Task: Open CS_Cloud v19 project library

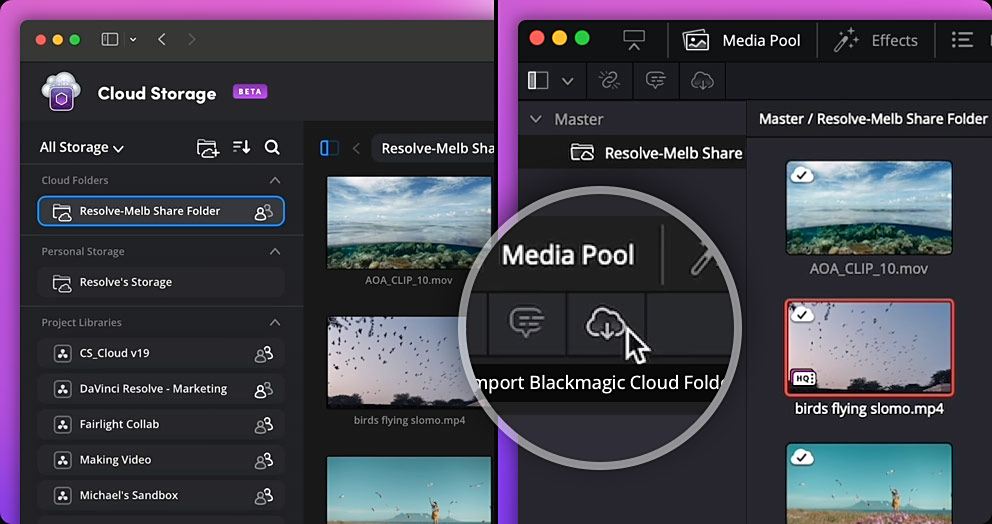Action: click(161, 353)
